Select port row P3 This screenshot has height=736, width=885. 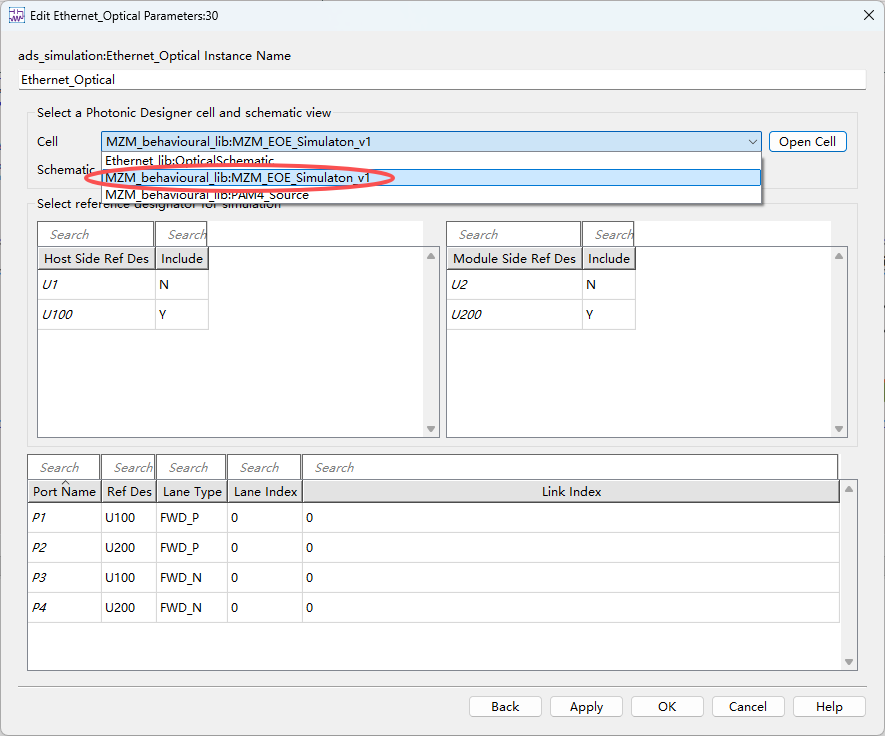(x=64, y=577)
